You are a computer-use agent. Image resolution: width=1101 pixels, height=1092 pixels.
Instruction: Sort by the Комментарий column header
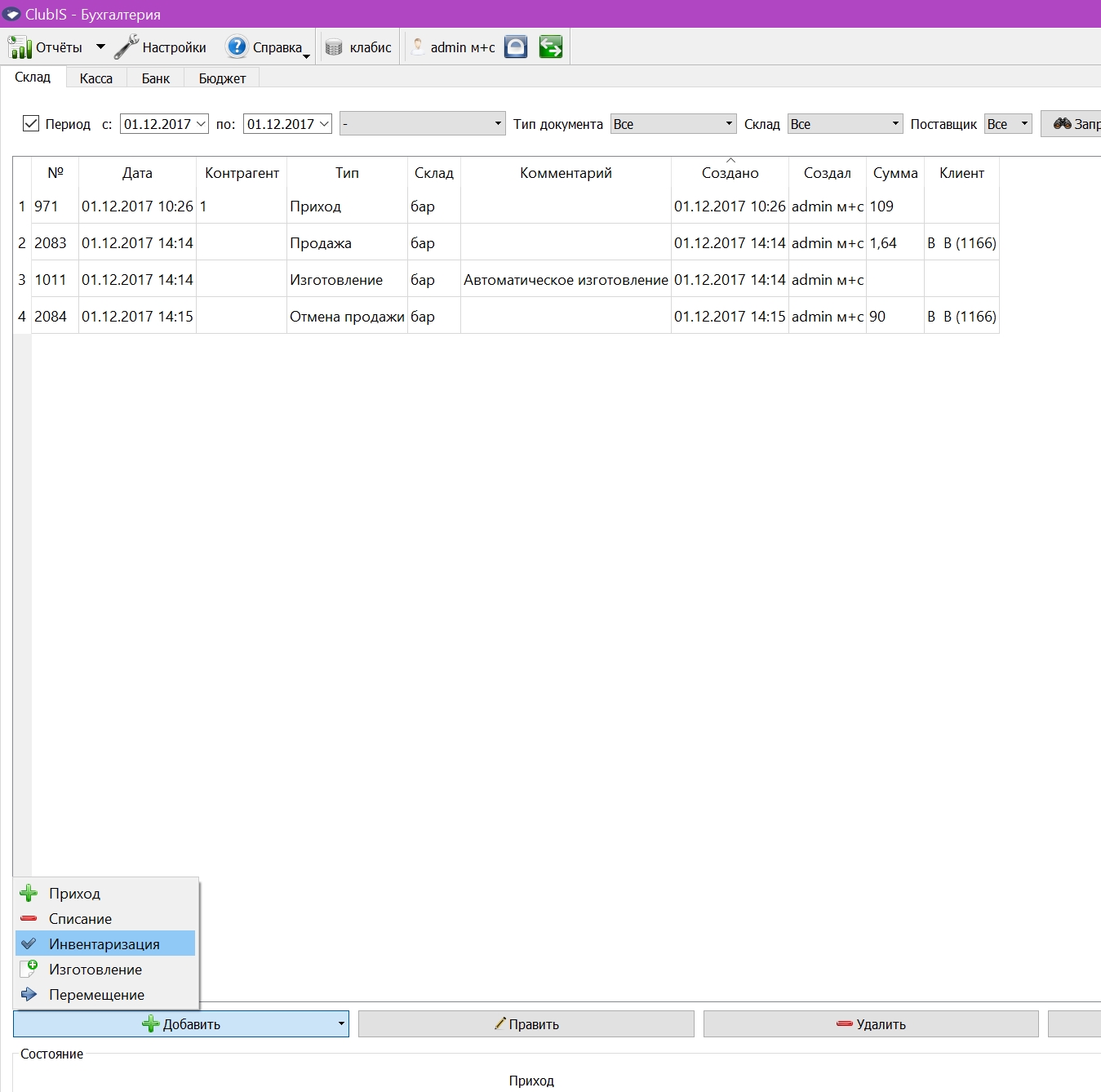566,172
